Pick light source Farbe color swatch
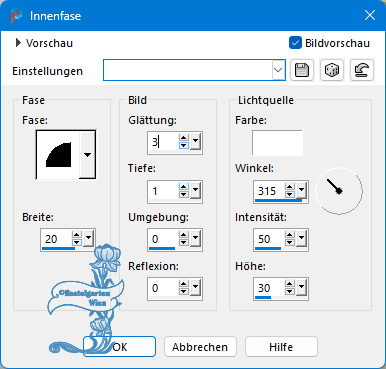Viewport: 386px width, 369px height. [277, 143]
